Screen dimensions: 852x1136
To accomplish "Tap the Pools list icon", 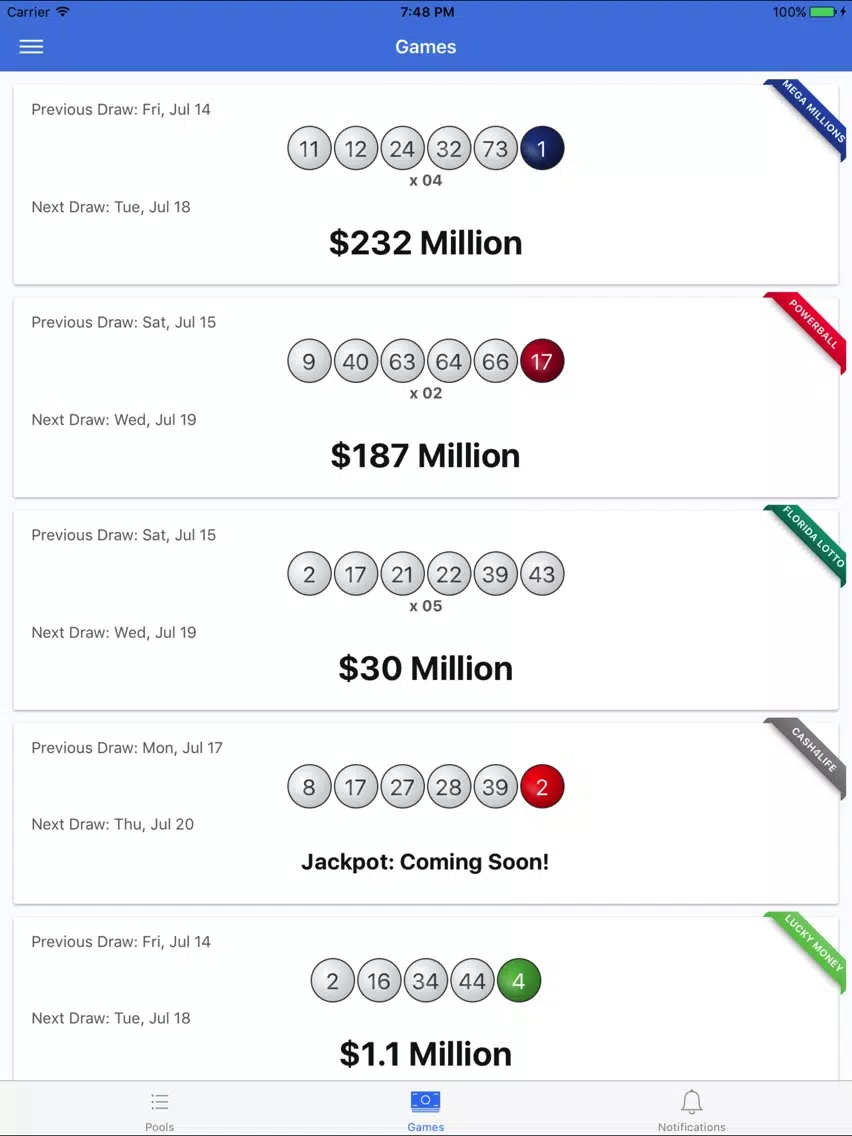I will click(x=159, y=1103).
